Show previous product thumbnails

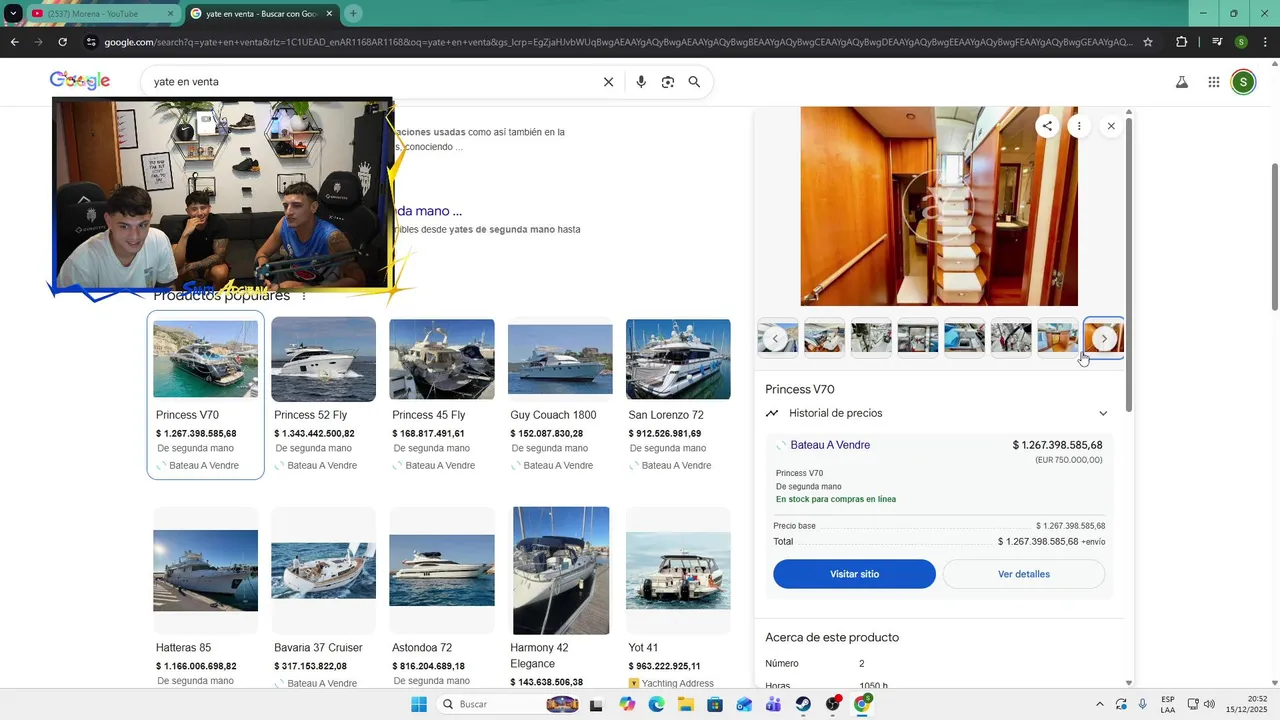775,339
